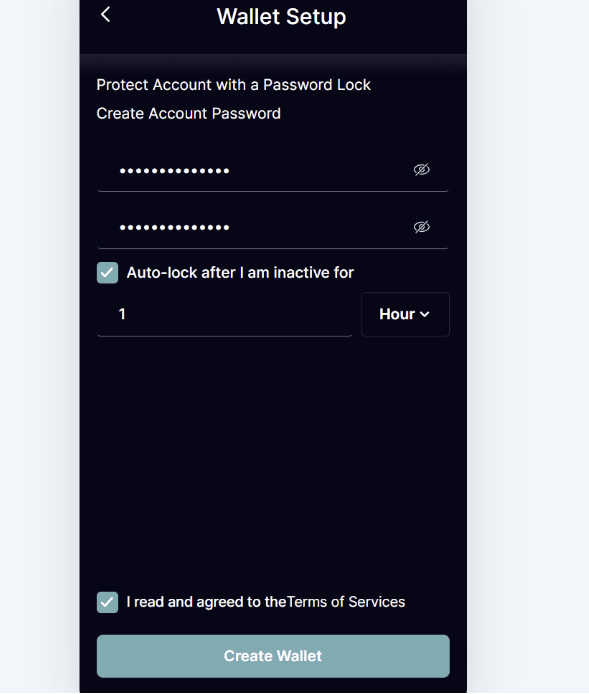Screen dimensions: 589x694
Task: Focus the first account password field
Action: [x=273, y=170]
